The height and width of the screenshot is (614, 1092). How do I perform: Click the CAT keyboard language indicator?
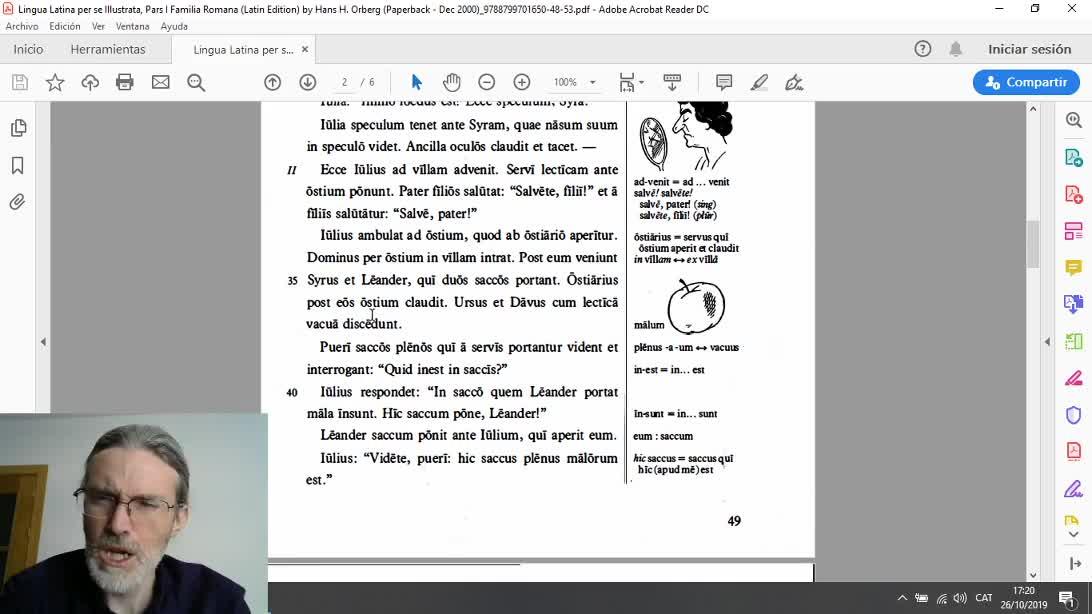[983, 598]
